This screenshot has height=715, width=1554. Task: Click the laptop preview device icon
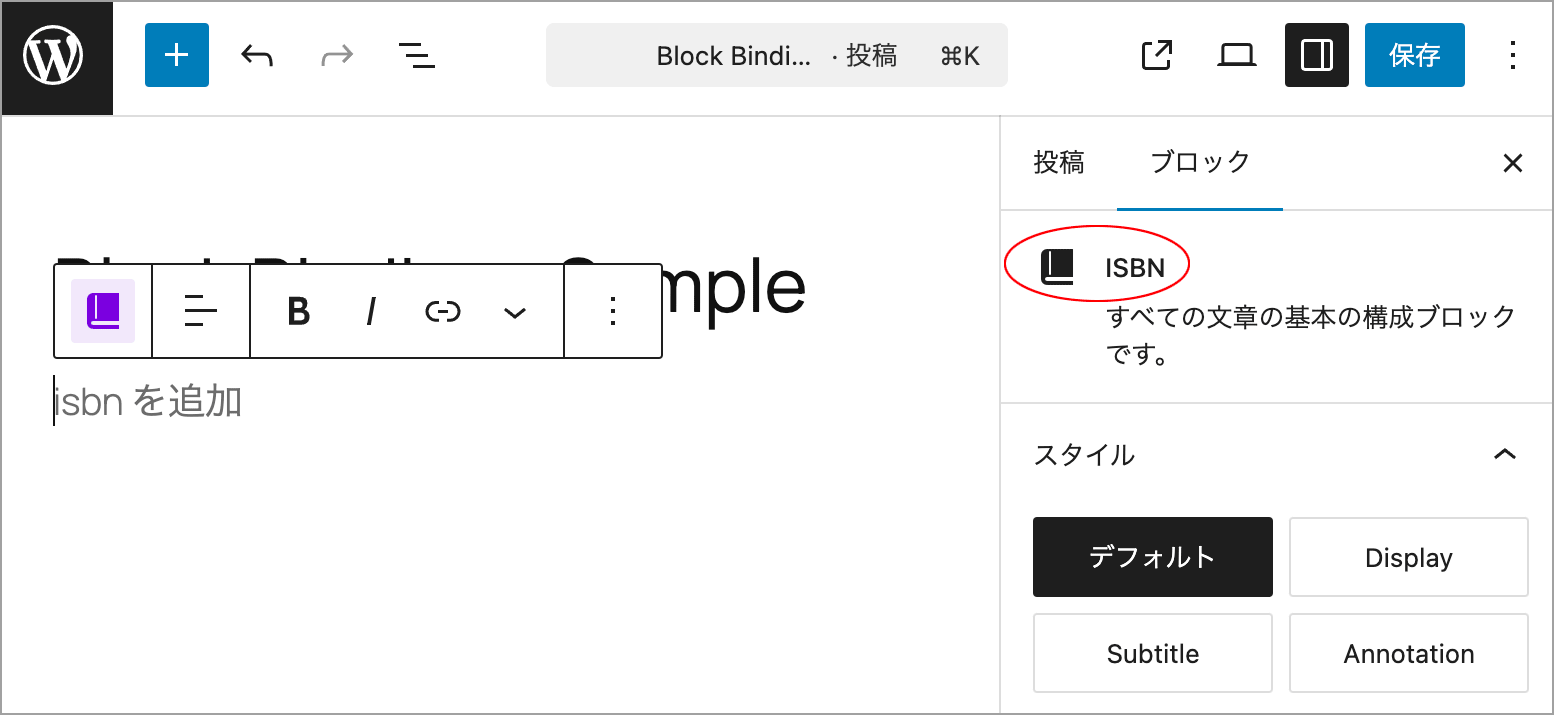point(1237,55)
